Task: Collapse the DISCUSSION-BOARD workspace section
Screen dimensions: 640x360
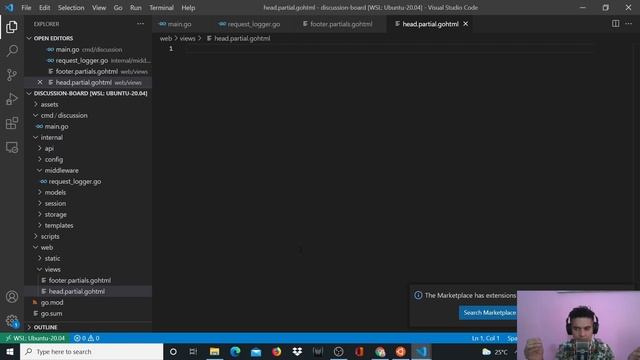Action: [x=90, y=93]
